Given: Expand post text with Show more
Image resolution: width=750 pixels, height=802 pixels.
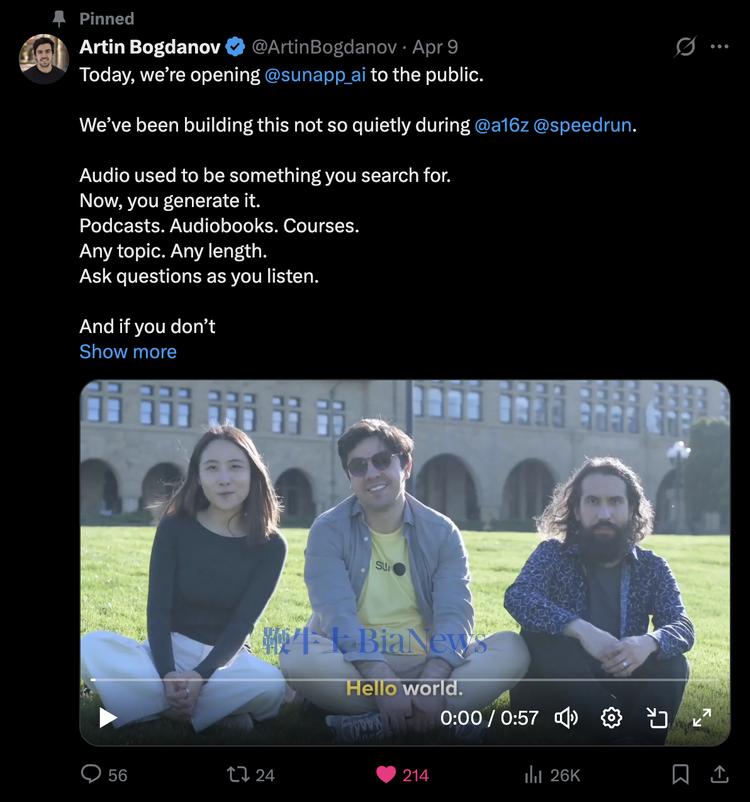Looking at the screenshot, I should click(x=128, y=352).
